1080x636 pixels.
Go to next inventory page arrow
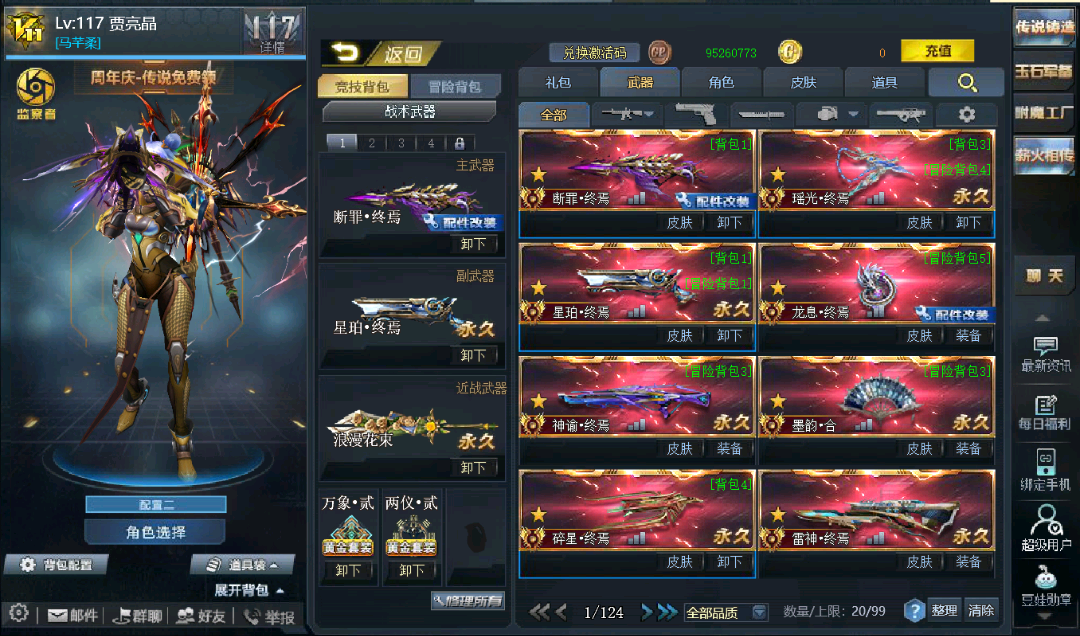click(x=646, y=611)
